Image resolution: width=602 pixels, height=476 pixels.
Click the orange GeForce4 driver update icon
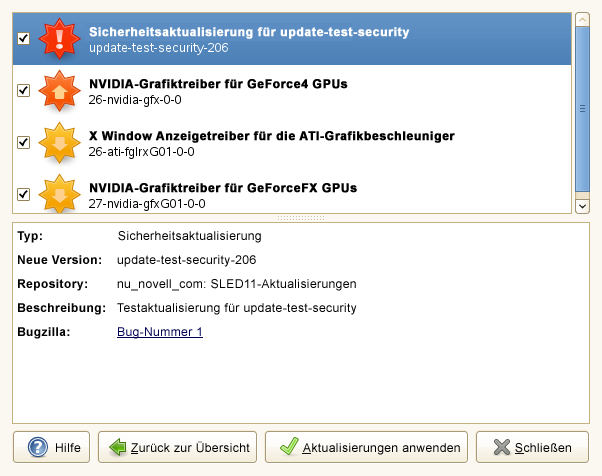[58, 91]
